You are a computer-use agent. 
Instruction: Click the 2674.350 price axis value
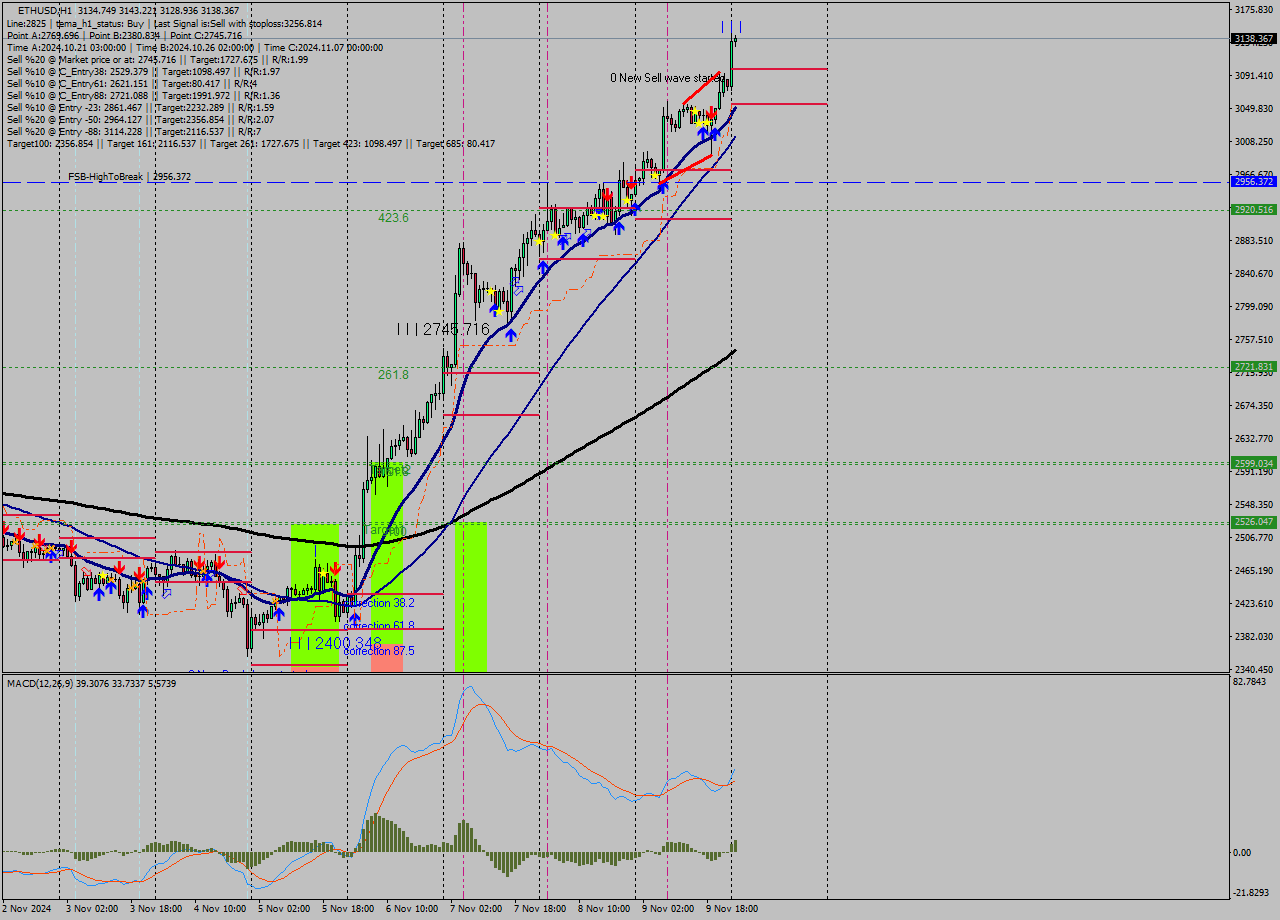click(1253, 406)
